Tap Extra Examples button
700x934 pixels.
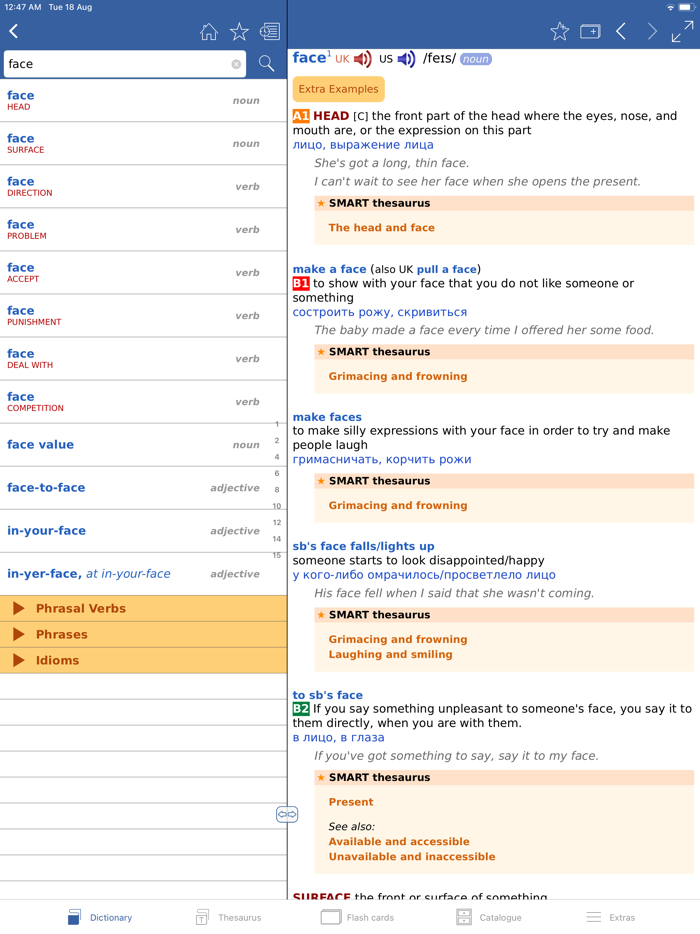click(x=338, y=89)
